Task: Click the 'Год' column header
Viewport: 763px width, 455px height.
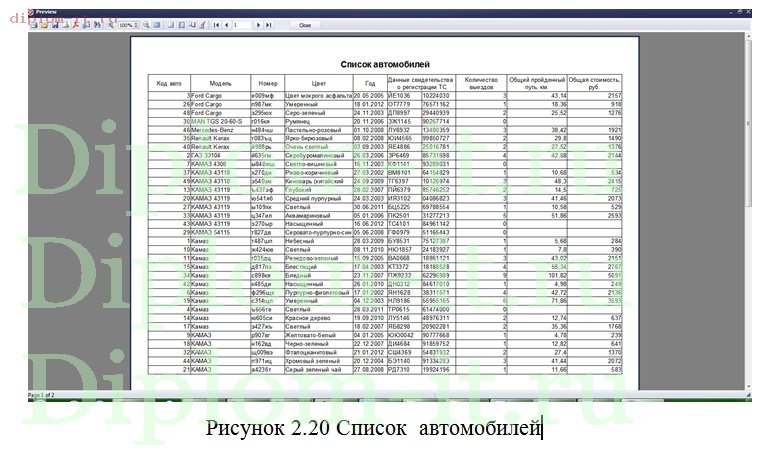Action: [370, 83]
